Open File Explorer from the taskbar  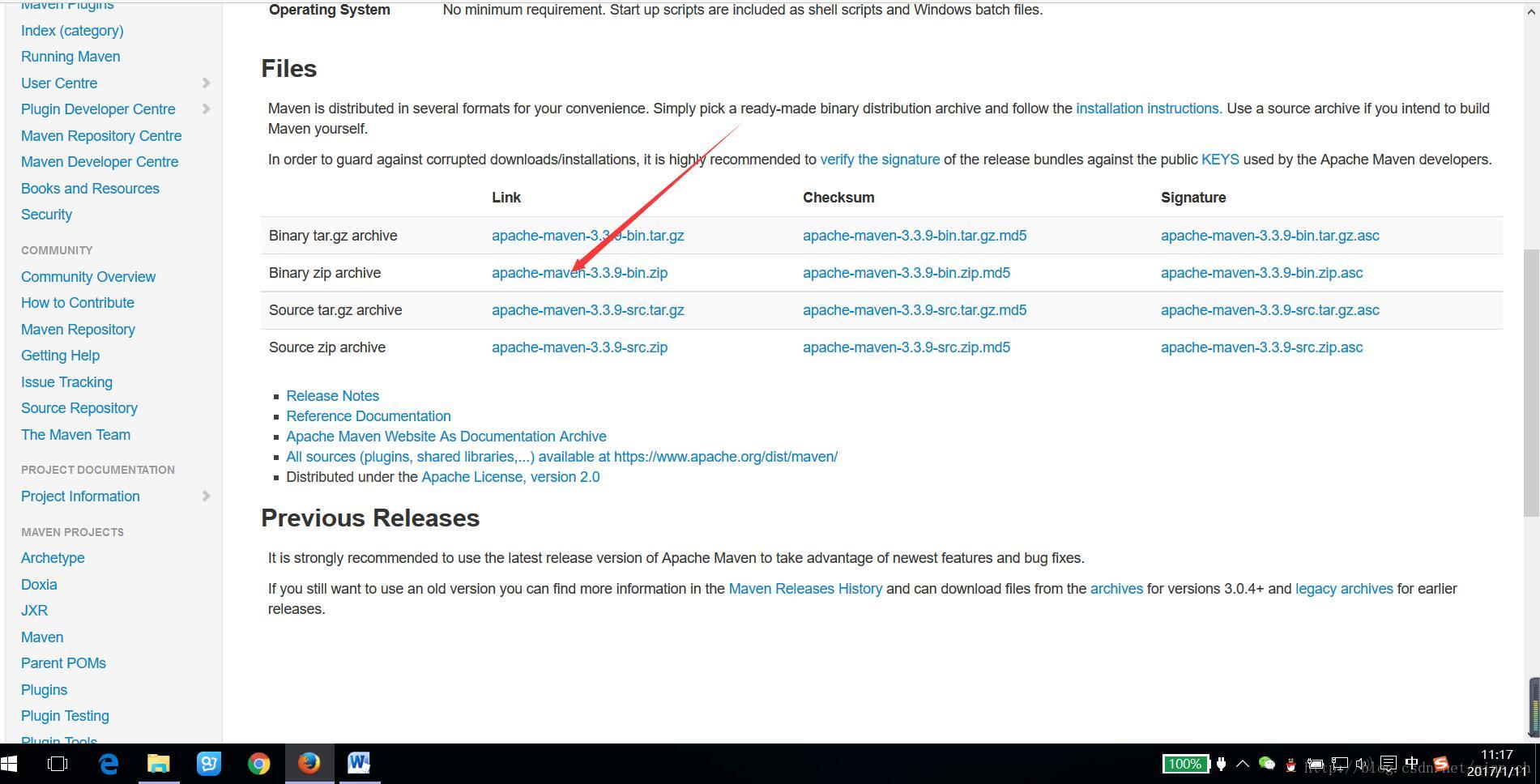pos(159,764)
